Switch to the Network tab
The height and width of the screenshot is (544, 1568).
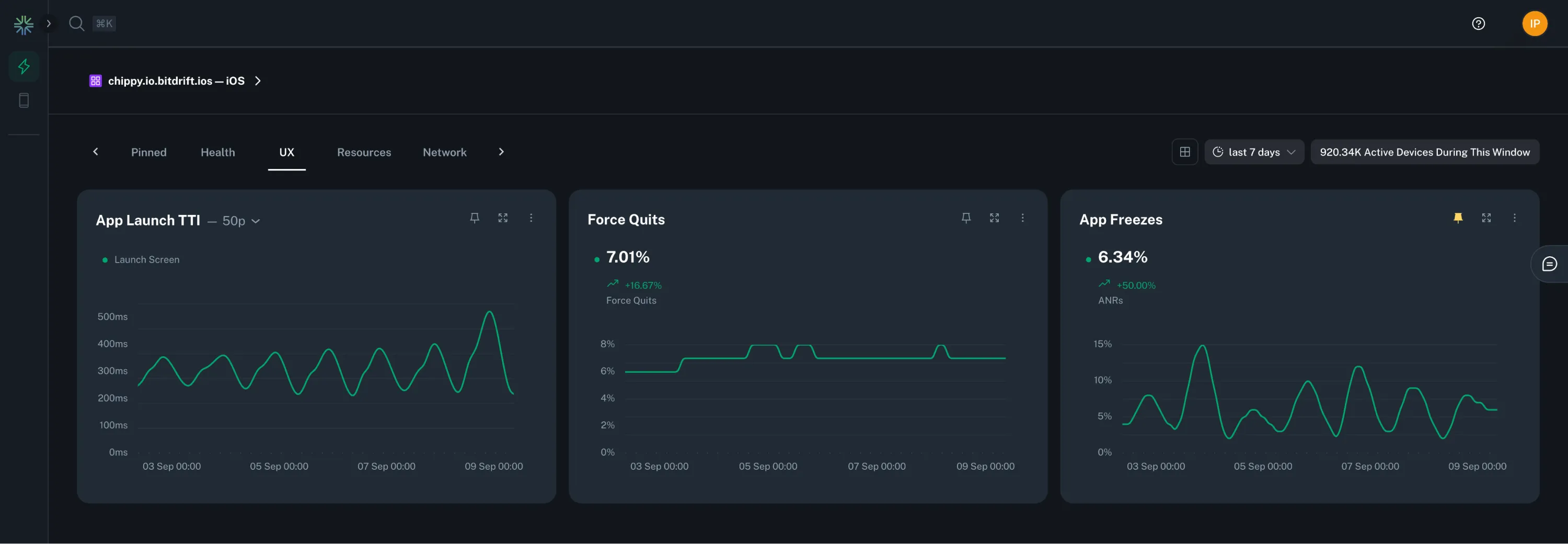[x=444, y=152]
